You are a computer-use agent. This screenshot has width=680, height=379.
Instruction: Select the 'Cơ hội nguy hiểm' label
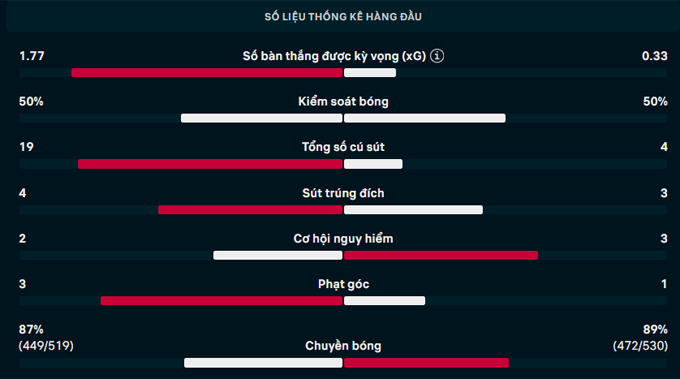343,239
